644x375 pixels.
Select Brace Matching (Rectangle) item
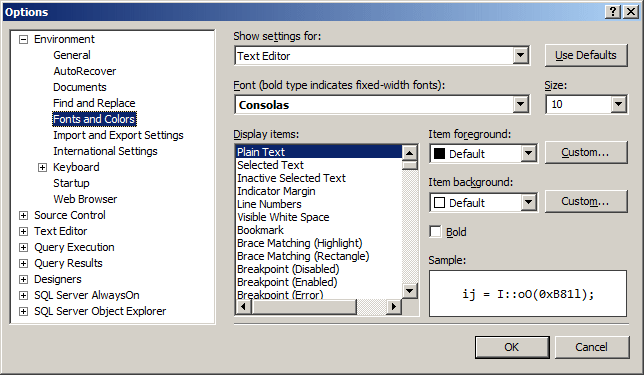click(x=319, y=256)
